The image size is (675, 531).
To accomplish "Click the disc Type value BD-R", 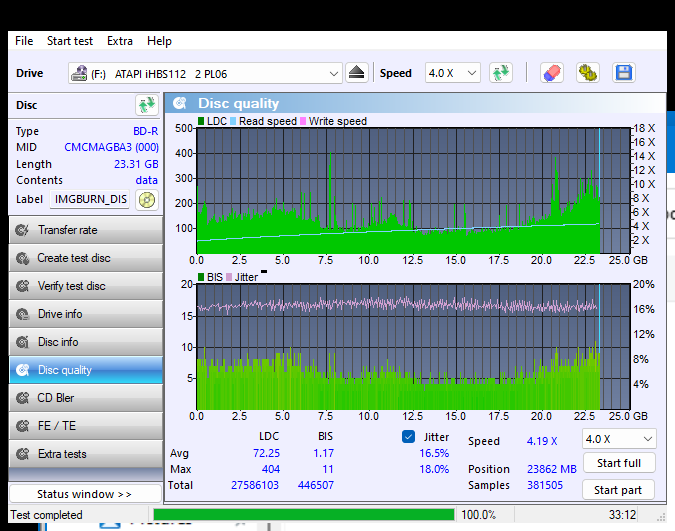I will 146,131.
